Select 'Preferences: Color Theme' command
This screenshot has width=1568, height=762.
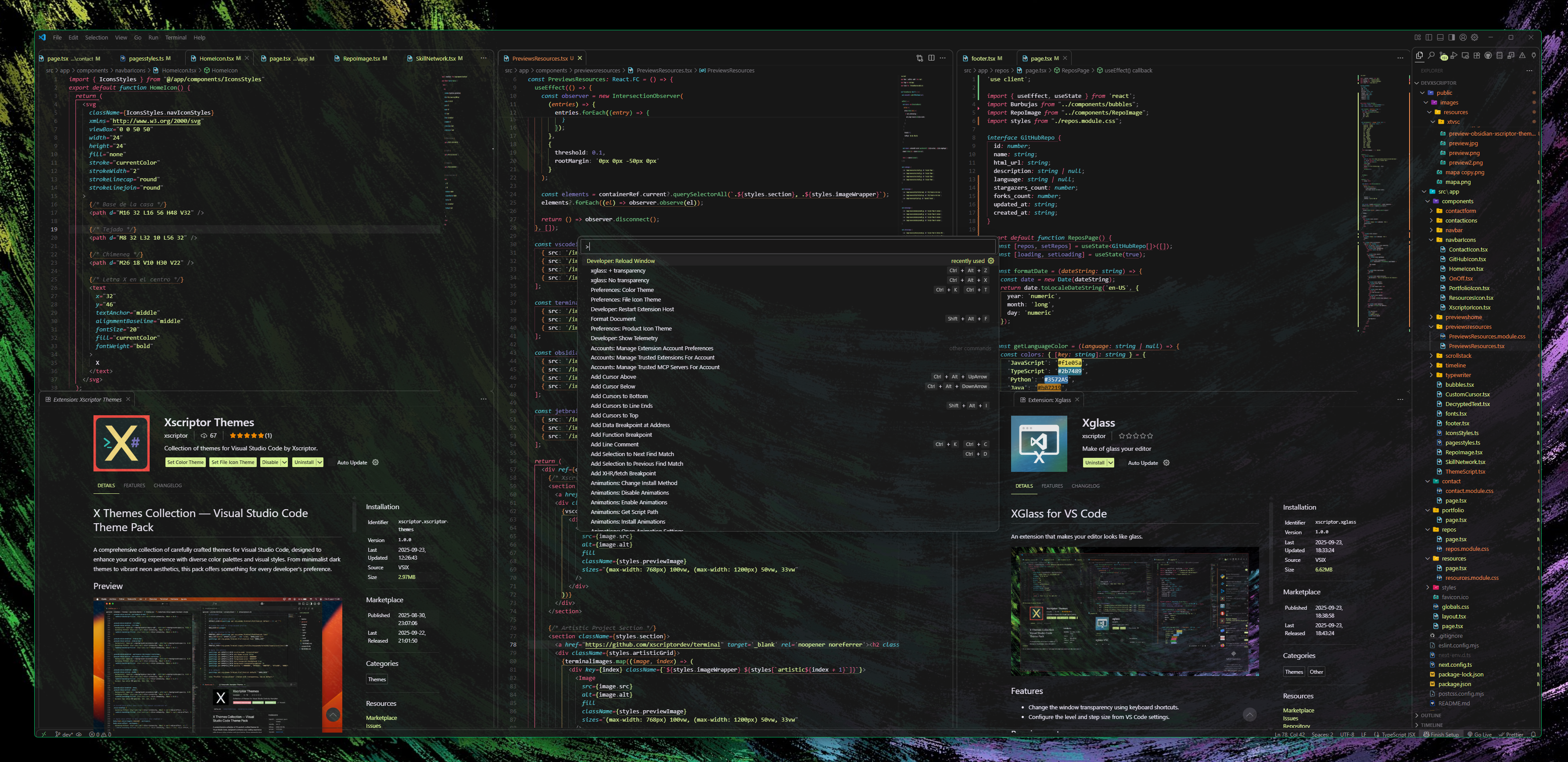[x=621, y=290]
